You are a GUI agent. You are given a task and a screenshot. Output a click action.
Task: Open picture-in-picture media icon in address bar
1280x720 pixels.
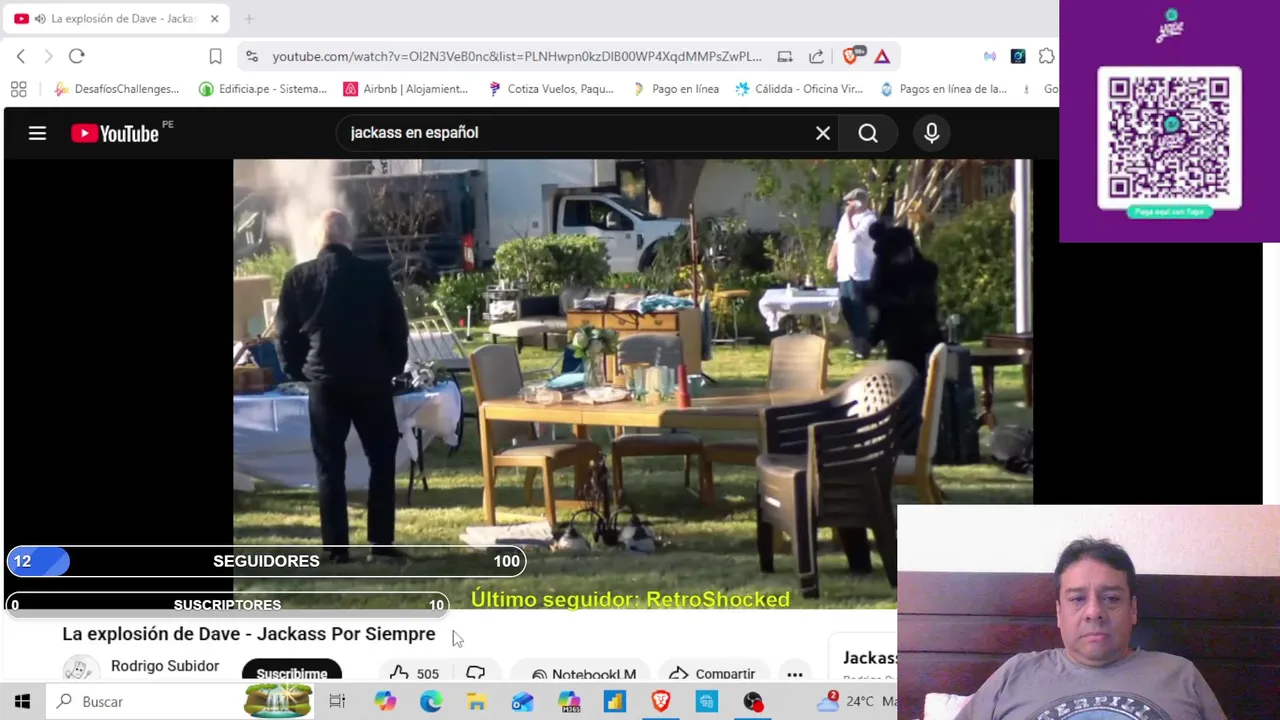point(785,57)
